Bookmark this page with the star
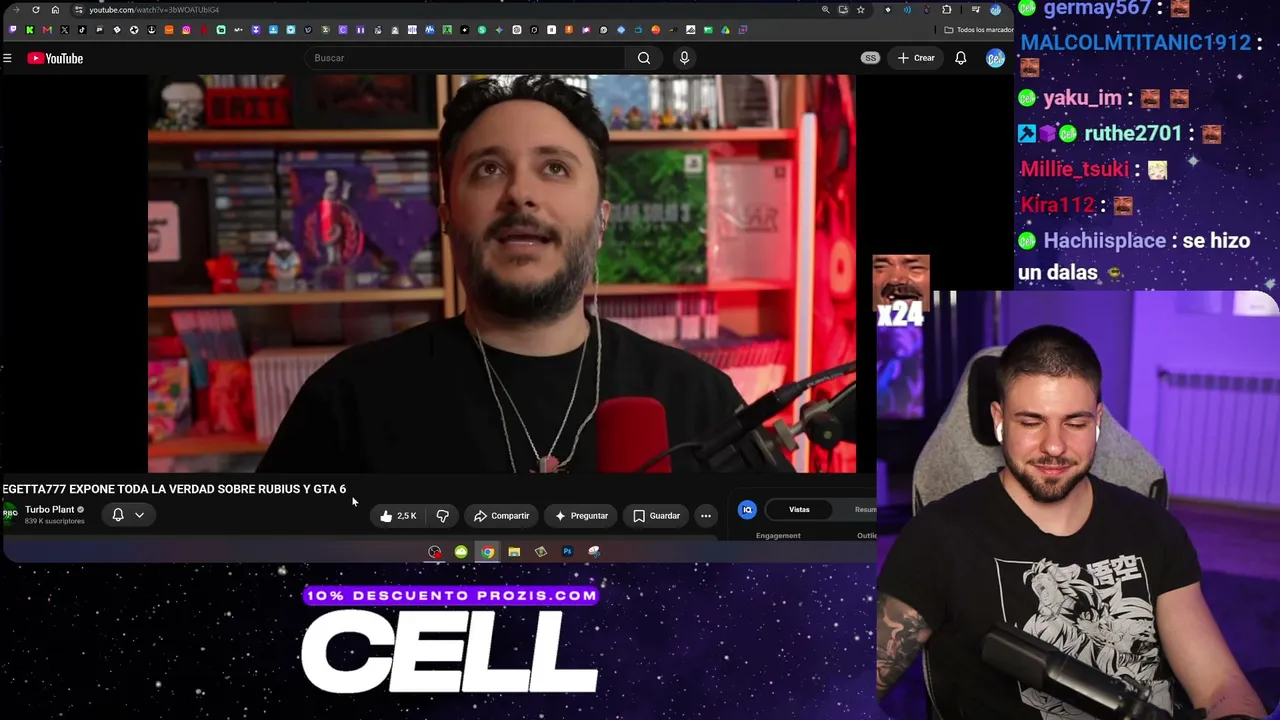Screen dimensions: 1280x720 [x=860, y=10]
